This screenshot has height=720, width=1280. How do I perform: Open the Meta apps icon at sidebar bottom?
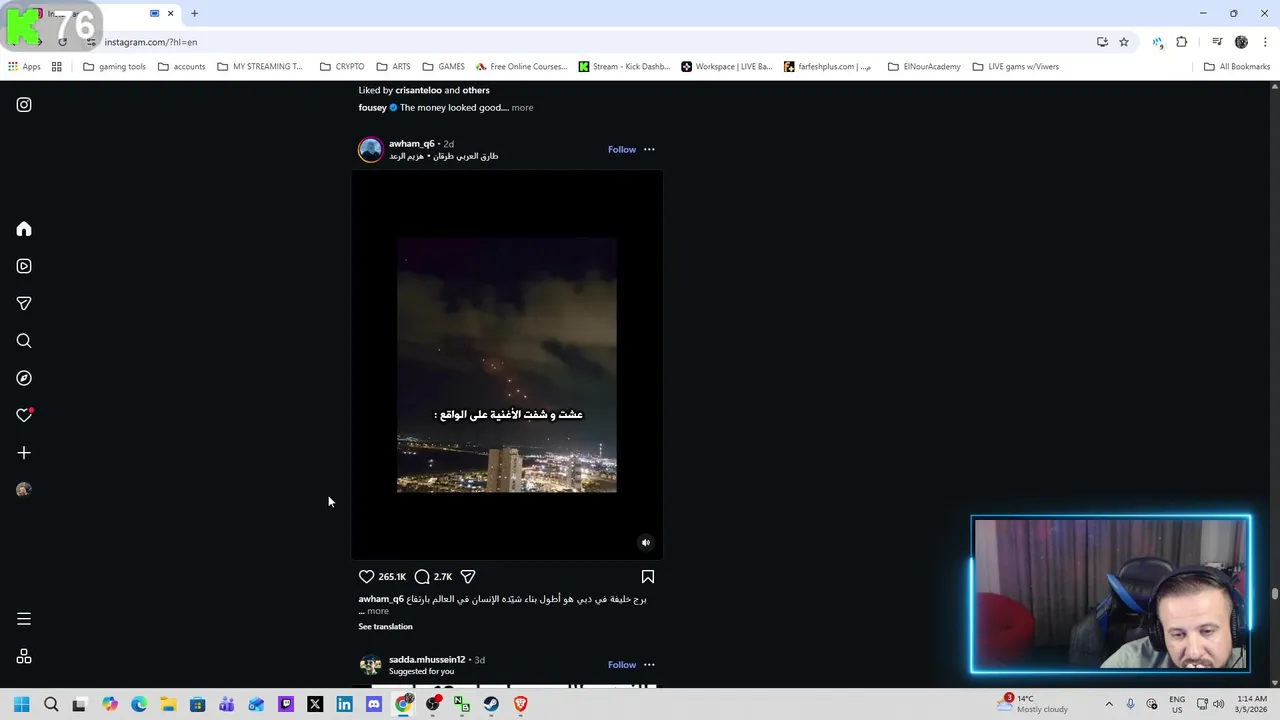[x=24, y=657]
